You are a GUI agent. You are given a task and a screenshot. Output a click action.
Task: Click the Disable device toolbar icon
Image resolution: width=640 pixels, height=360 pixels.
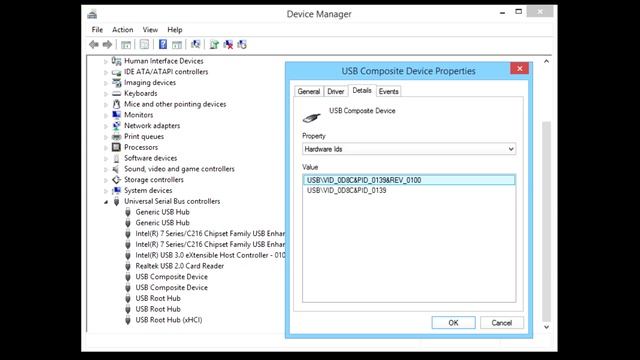(242, 44)
